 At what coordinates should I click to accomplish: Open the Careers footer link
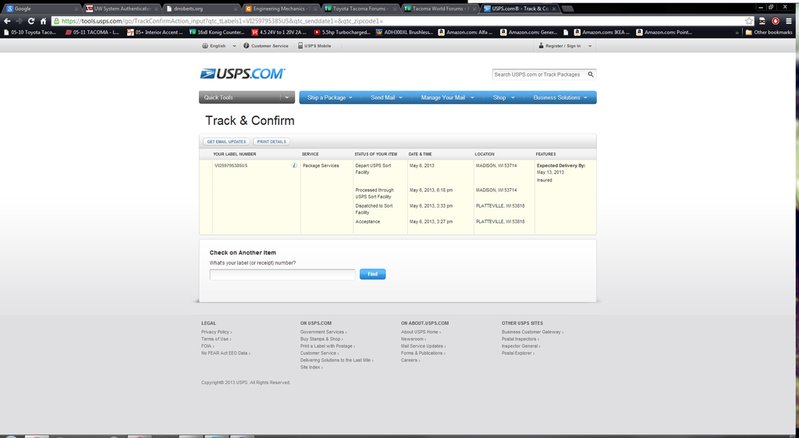(410, 360)
